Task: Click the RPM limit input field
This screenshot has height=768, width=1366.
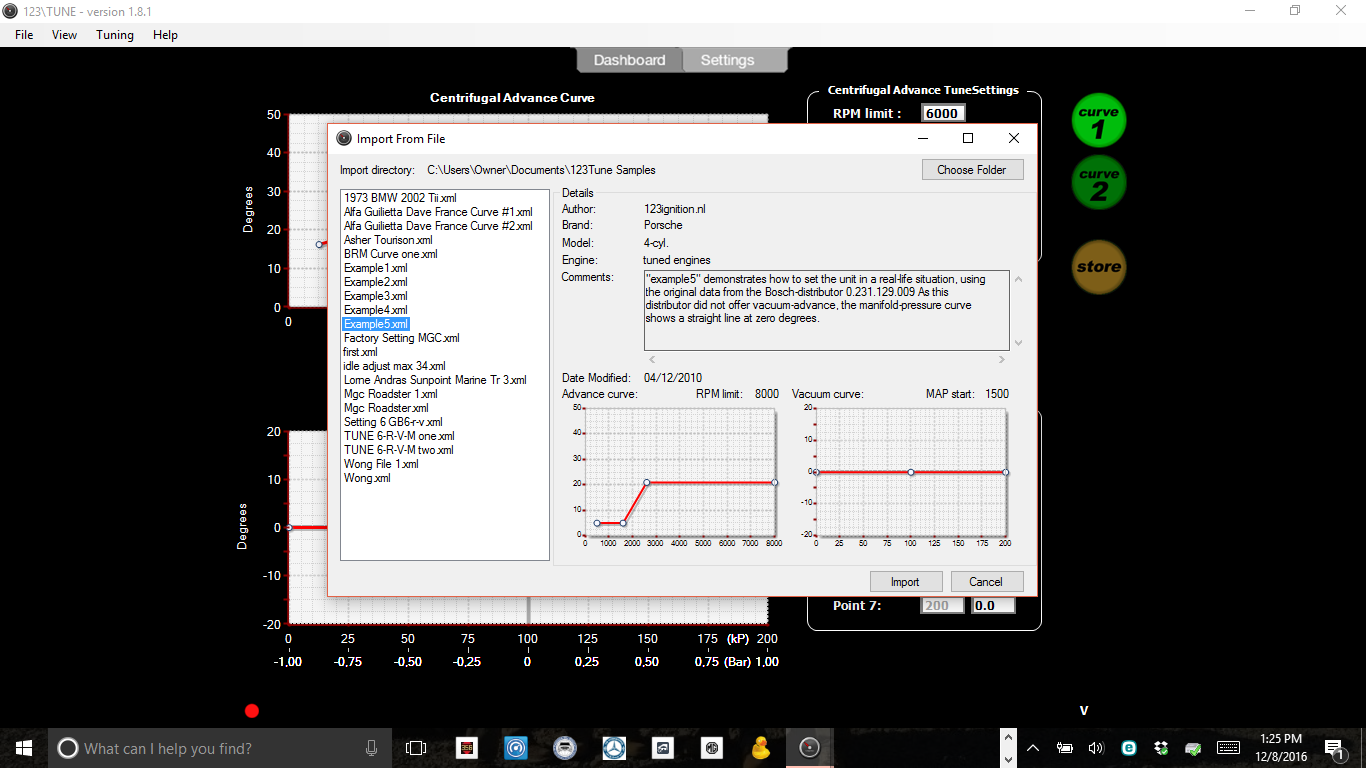Action: pyautogui.click(x=942, y=114)
